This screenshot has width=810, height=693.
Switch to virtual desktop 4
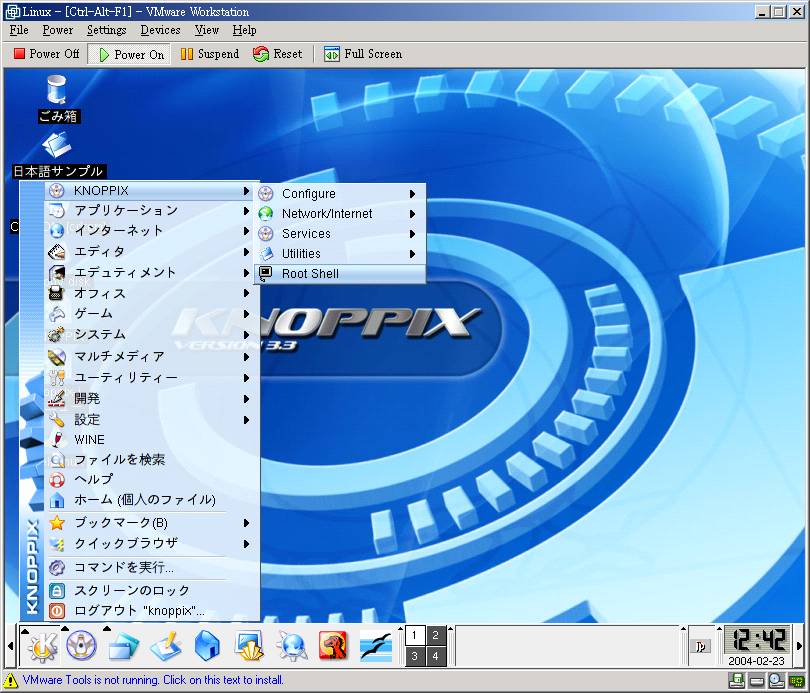(x=435, y=656)
